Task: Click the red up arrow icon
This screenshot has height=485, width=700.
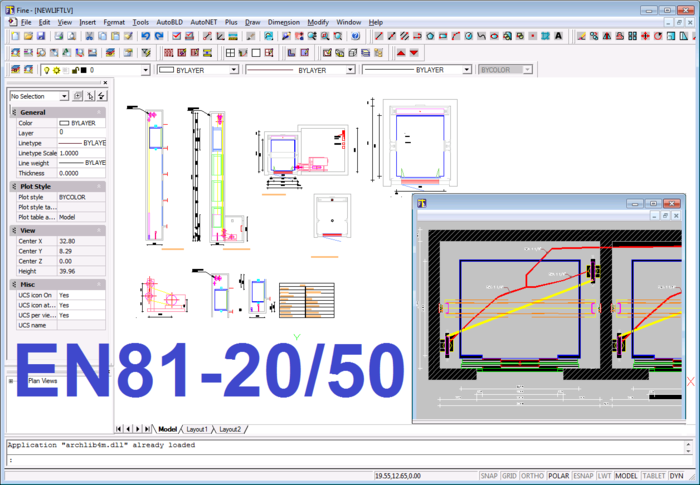Action: coord(401,52)
